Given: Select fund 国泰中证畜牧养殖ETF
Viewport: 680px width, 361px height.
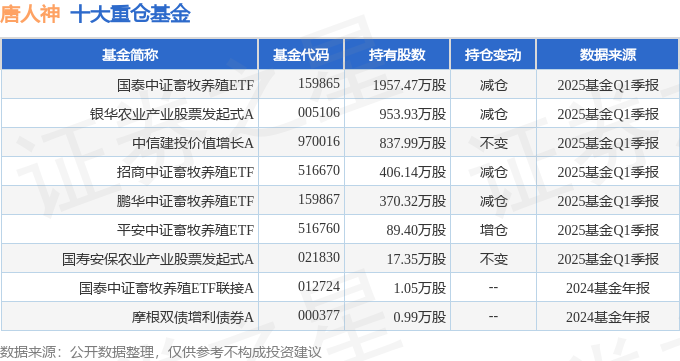Looking at the screenshot, I should [185, 85].
